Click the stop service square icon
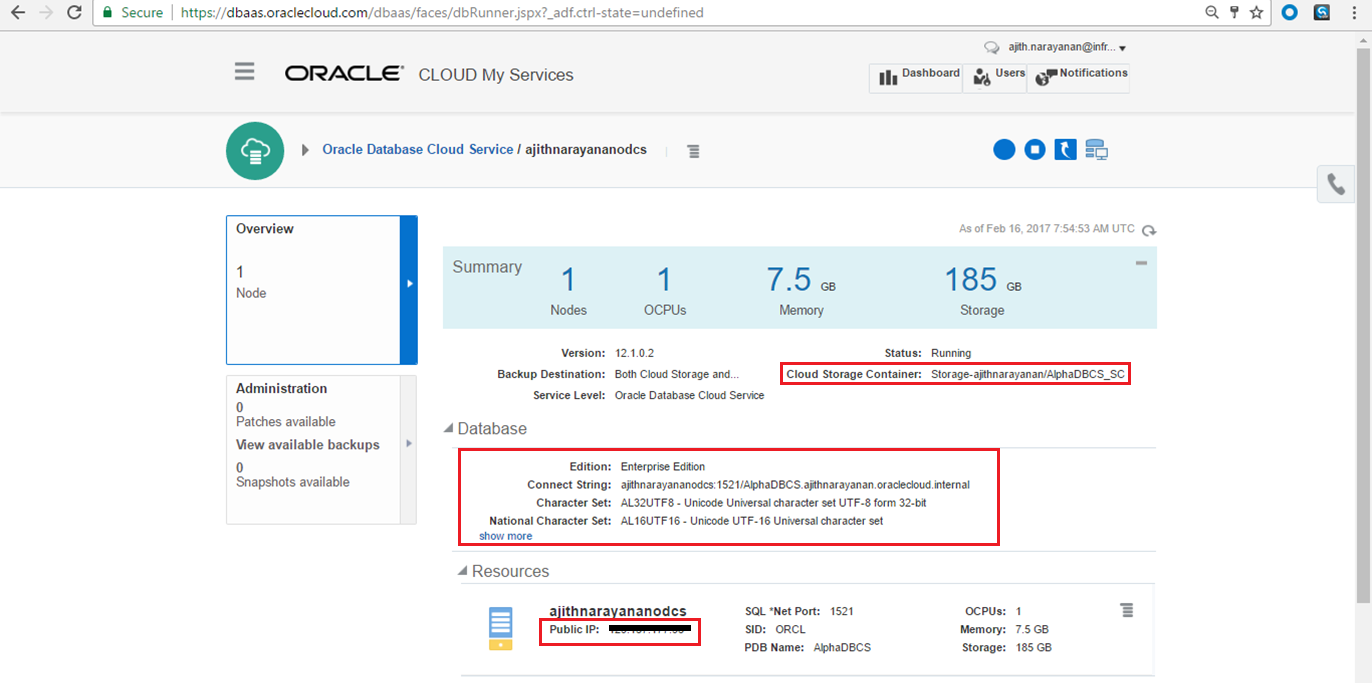 coord(1035,149)
